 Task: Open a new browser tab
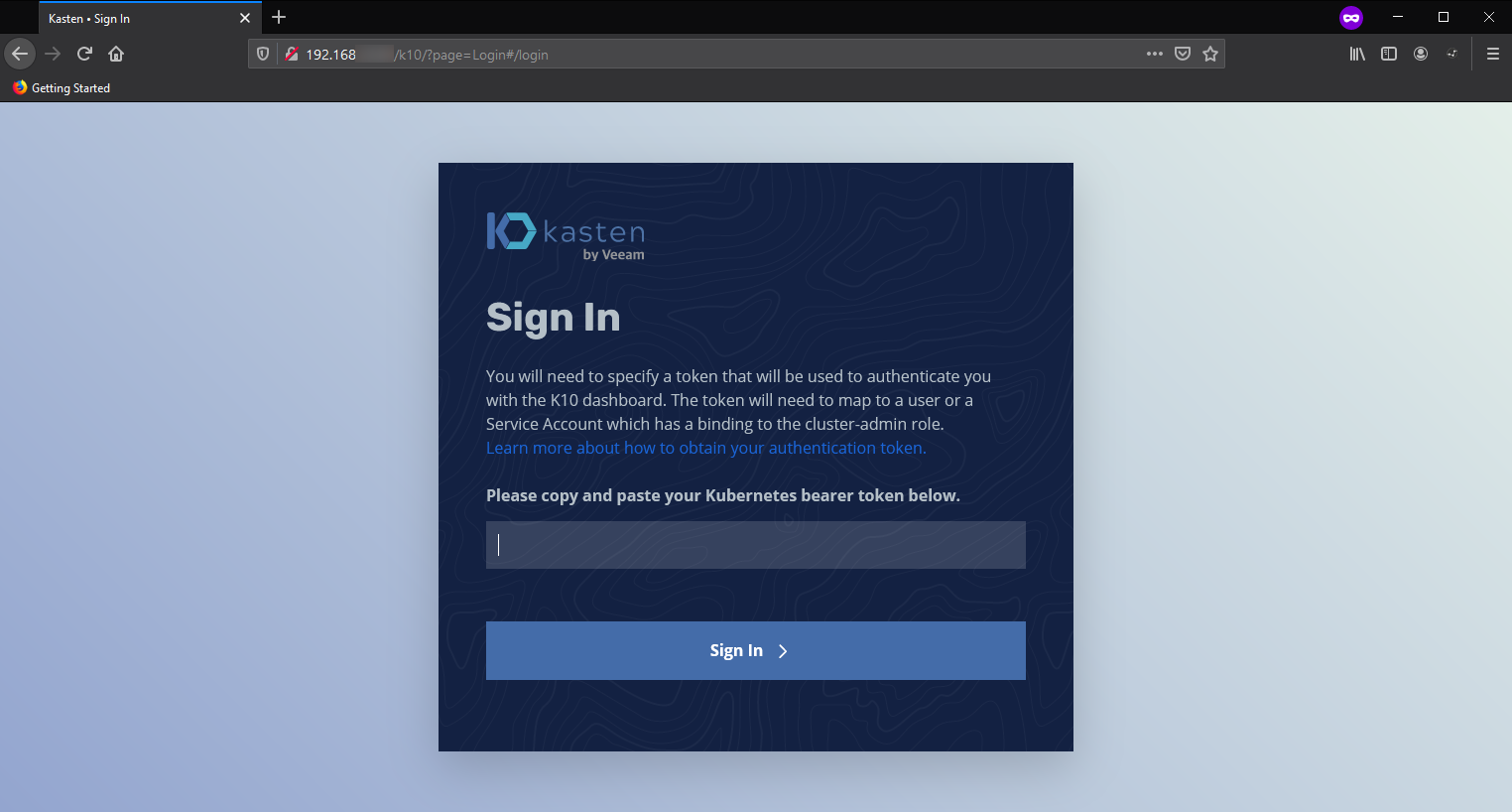click(x=279, y=18)
